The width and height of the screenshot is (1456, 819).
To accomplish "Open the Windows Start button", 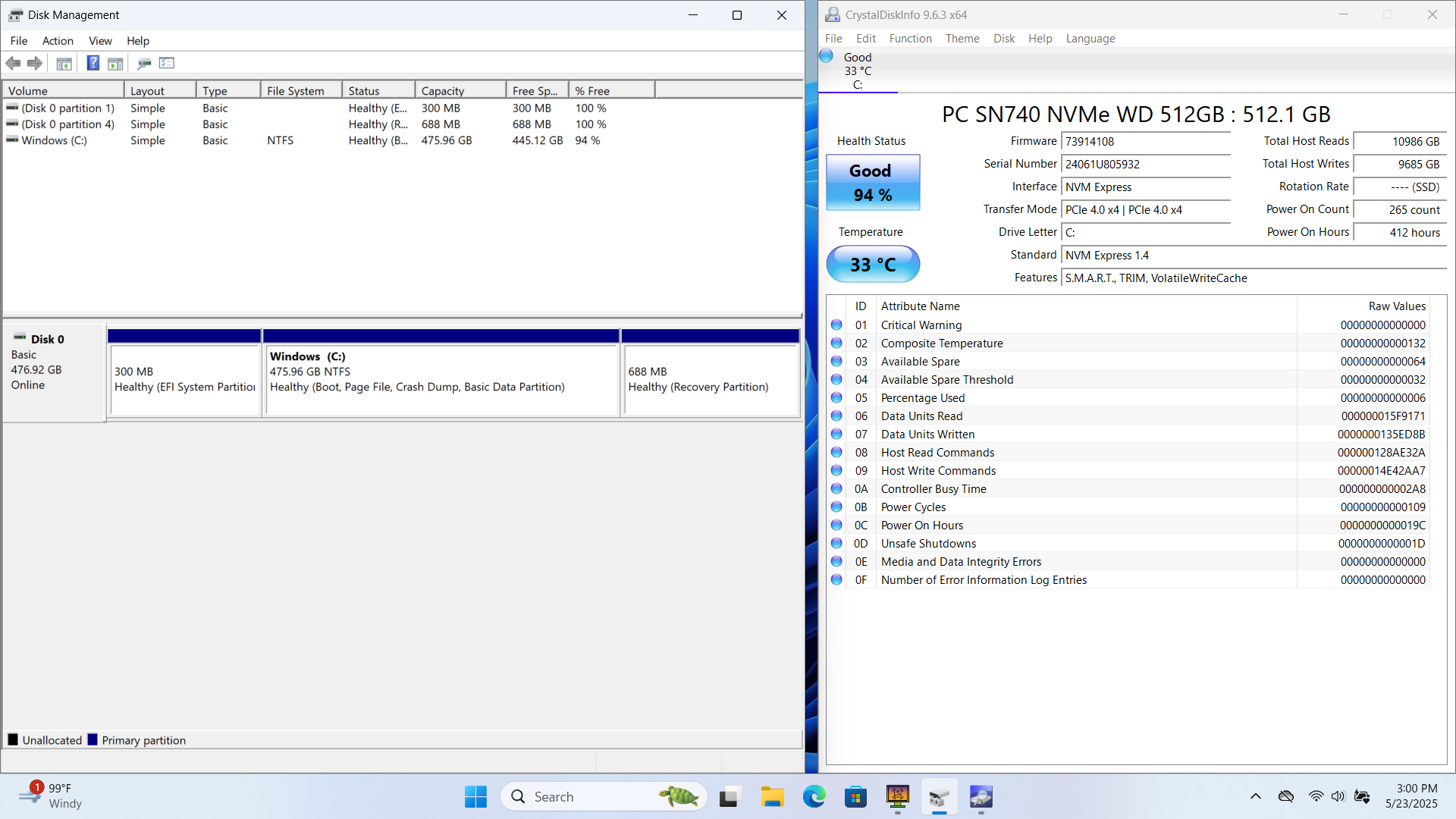I will pos(475,796).
